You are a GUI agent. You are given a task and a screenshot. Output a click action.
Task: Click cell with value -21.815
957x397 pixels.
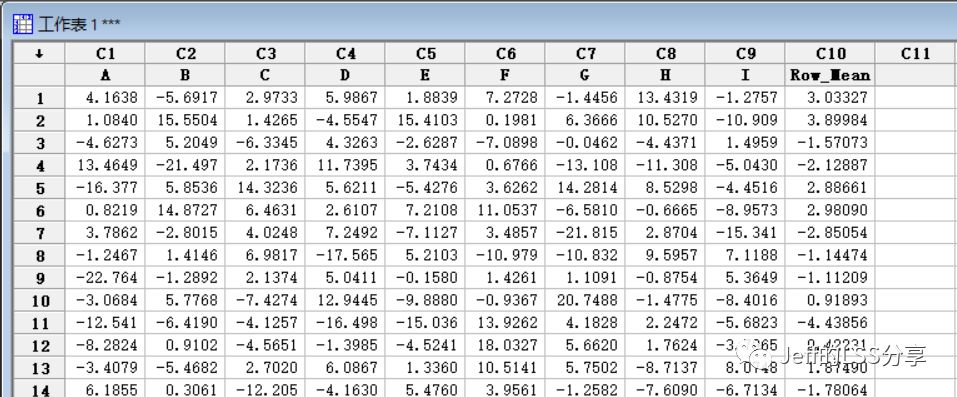pos(585,233)
